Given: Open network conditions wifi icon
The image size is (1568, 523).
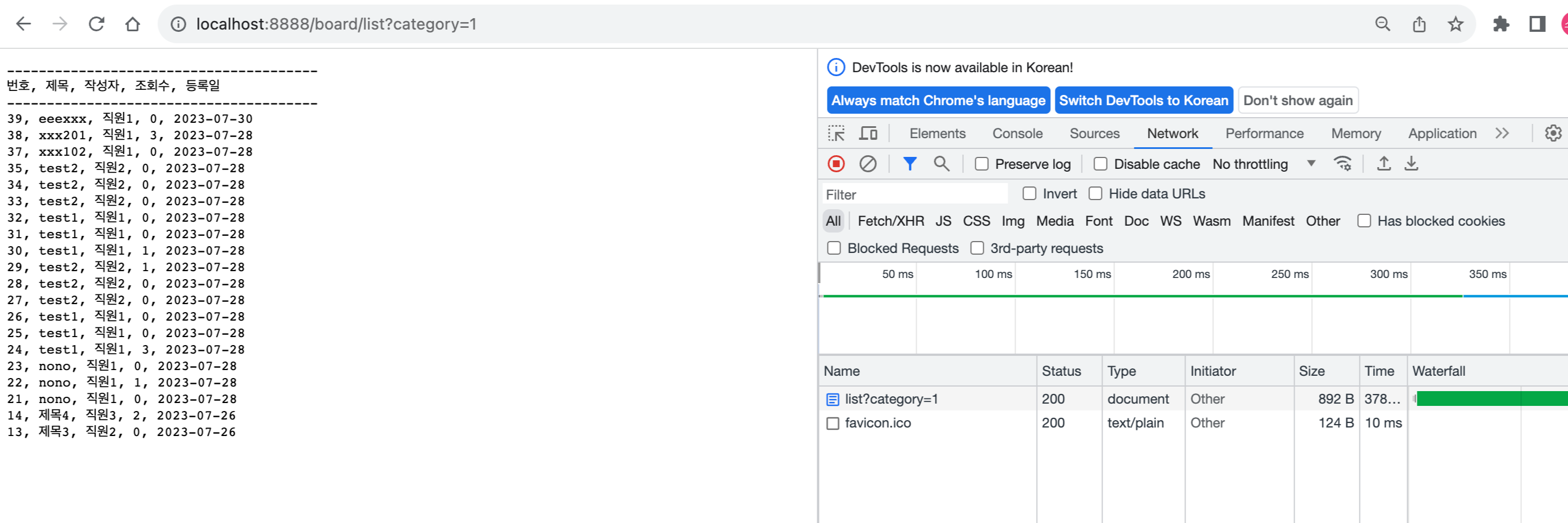Looking at the screenshot, I should pyautogui.click(x=1342, y=164).
